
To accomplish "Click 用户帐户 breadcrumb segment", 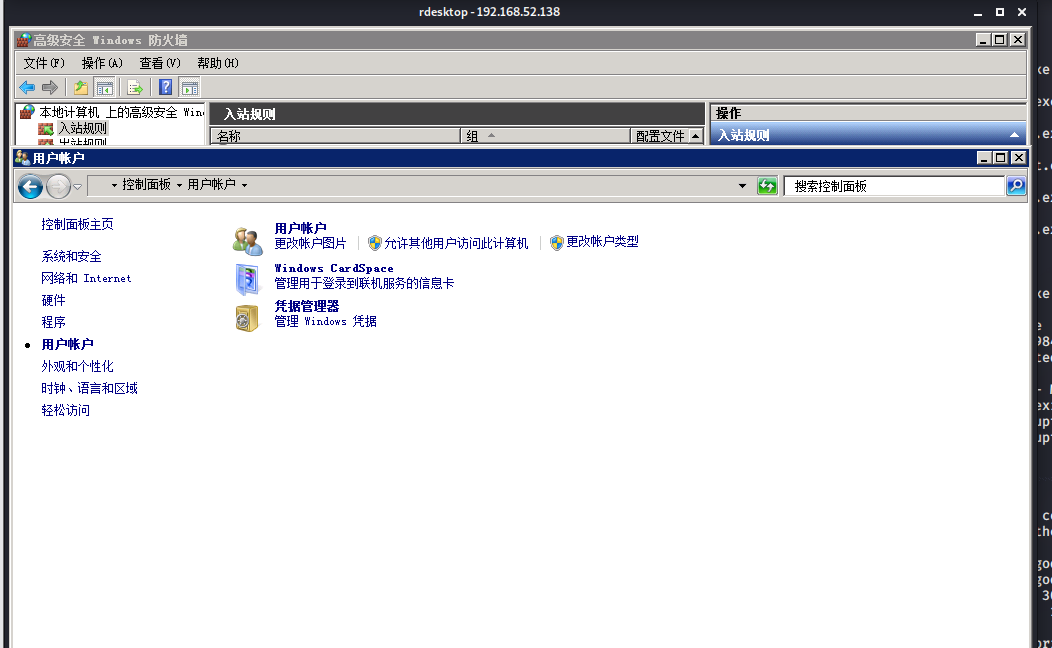I will pos(211,184).
